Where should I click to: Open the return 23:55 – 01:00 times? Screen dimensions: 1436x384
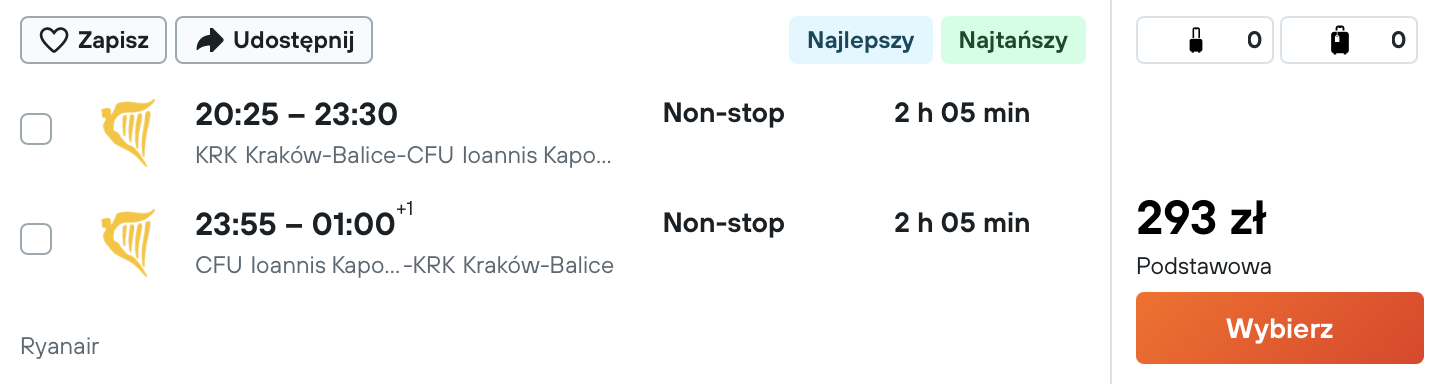pyautogui.click(x=296, y=225)
